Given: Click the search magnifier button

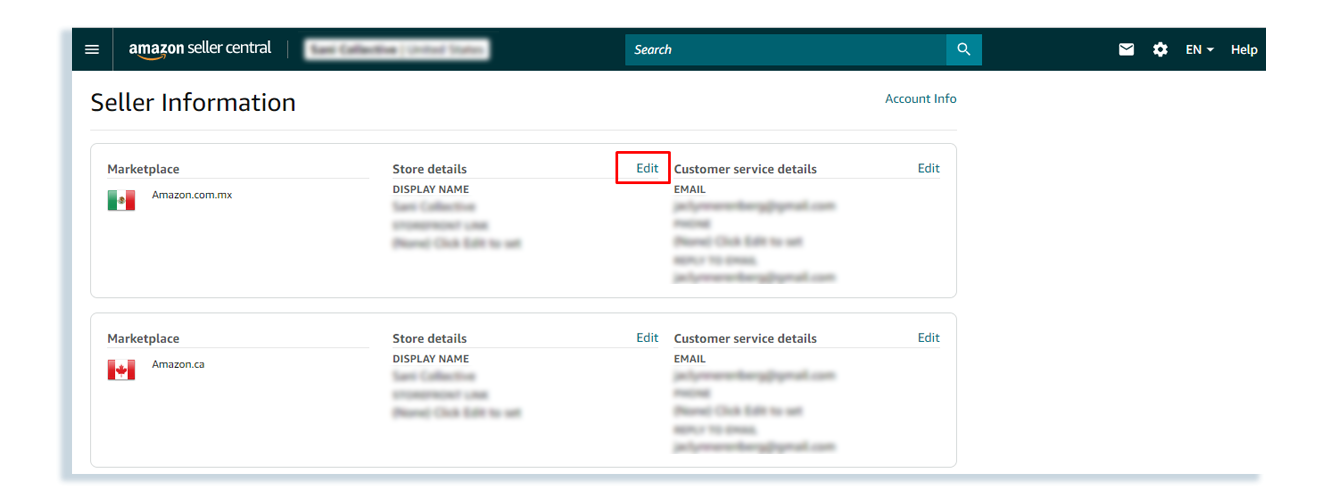Looking at the screenshot, I should click(963, 49).
